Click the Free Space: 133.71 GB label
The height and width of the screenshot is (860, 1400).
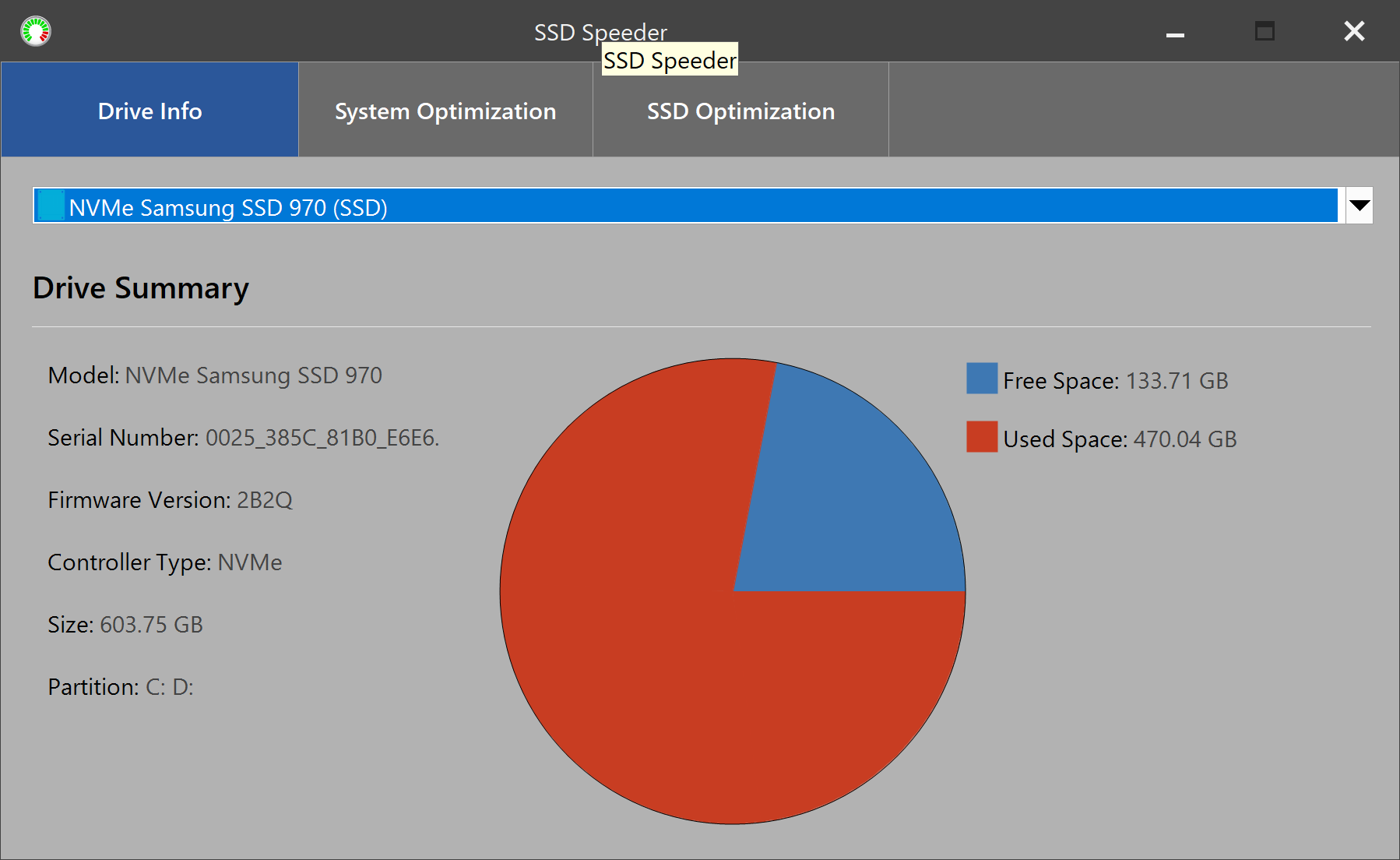(1116, 381)
